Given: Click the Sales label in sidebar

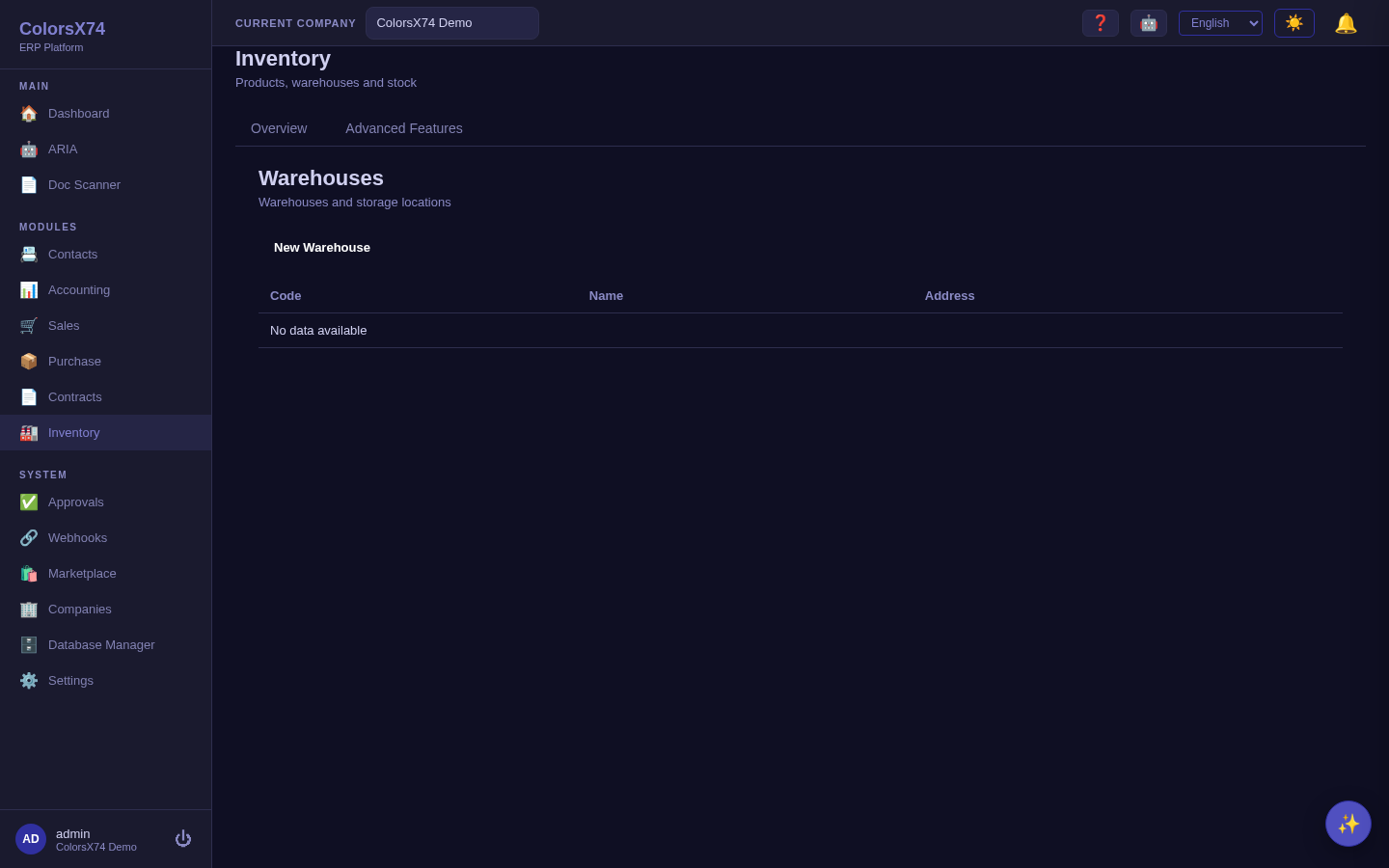Looking at the screenshot, I should 64,326.
